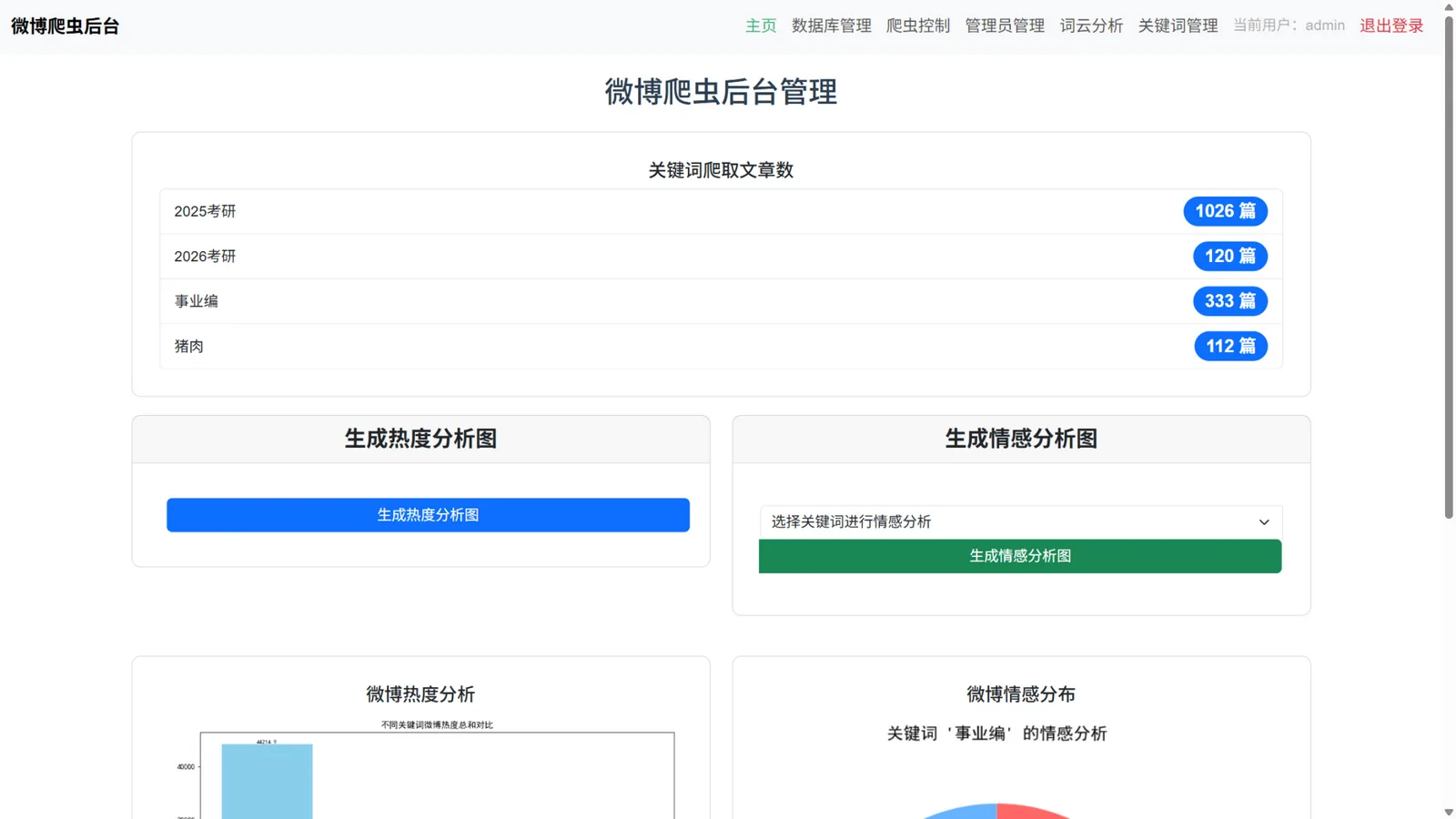This screenshot has width=1456, height=819.
Task: Click the green 生成情感分析图 button
Action: click(x=1020, y=556)
